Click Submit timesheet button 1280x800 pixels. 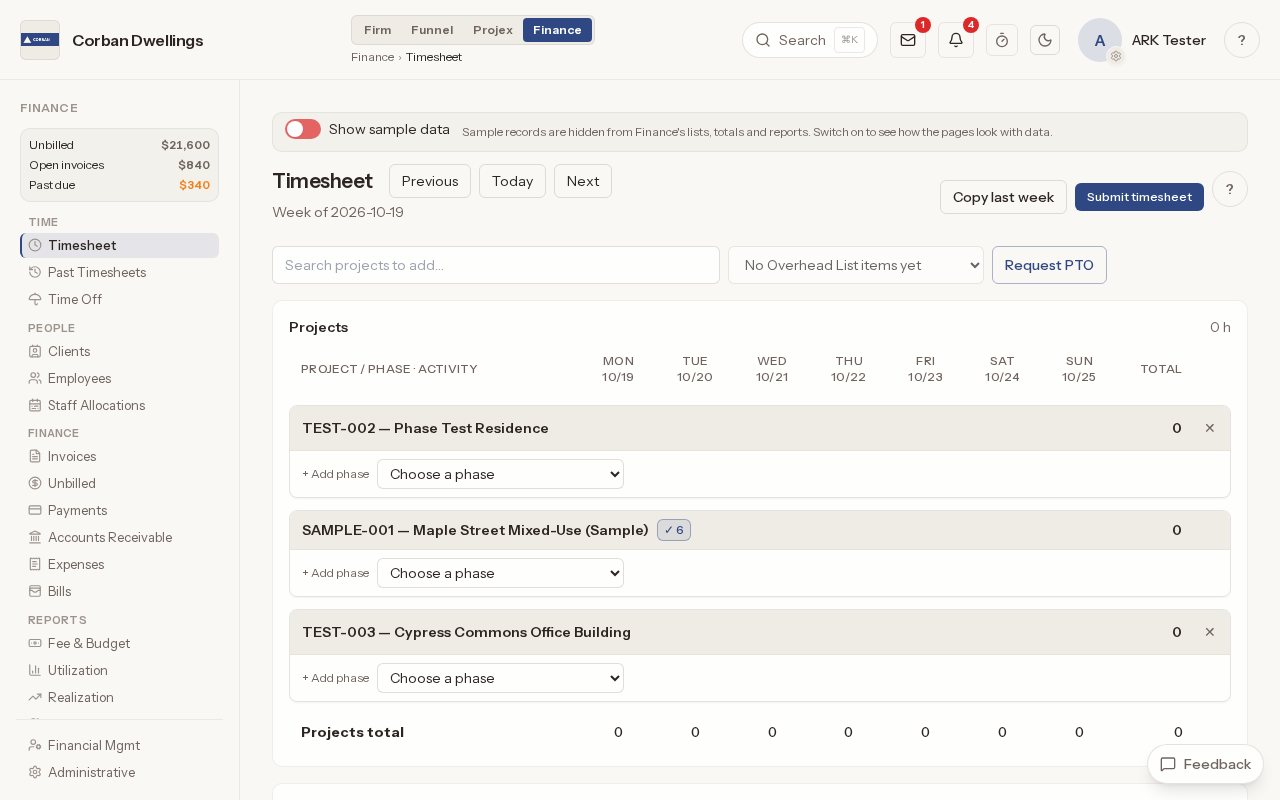coord(1139,197)
